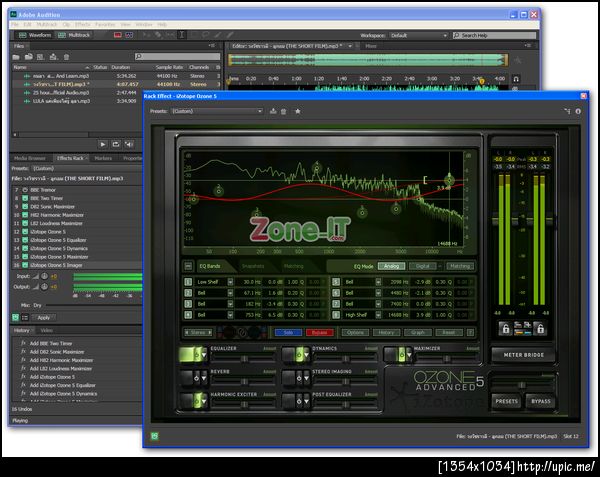Open the Effects Rack tab
The height and width of the screenshot is (477, 600).
point(70,158)
